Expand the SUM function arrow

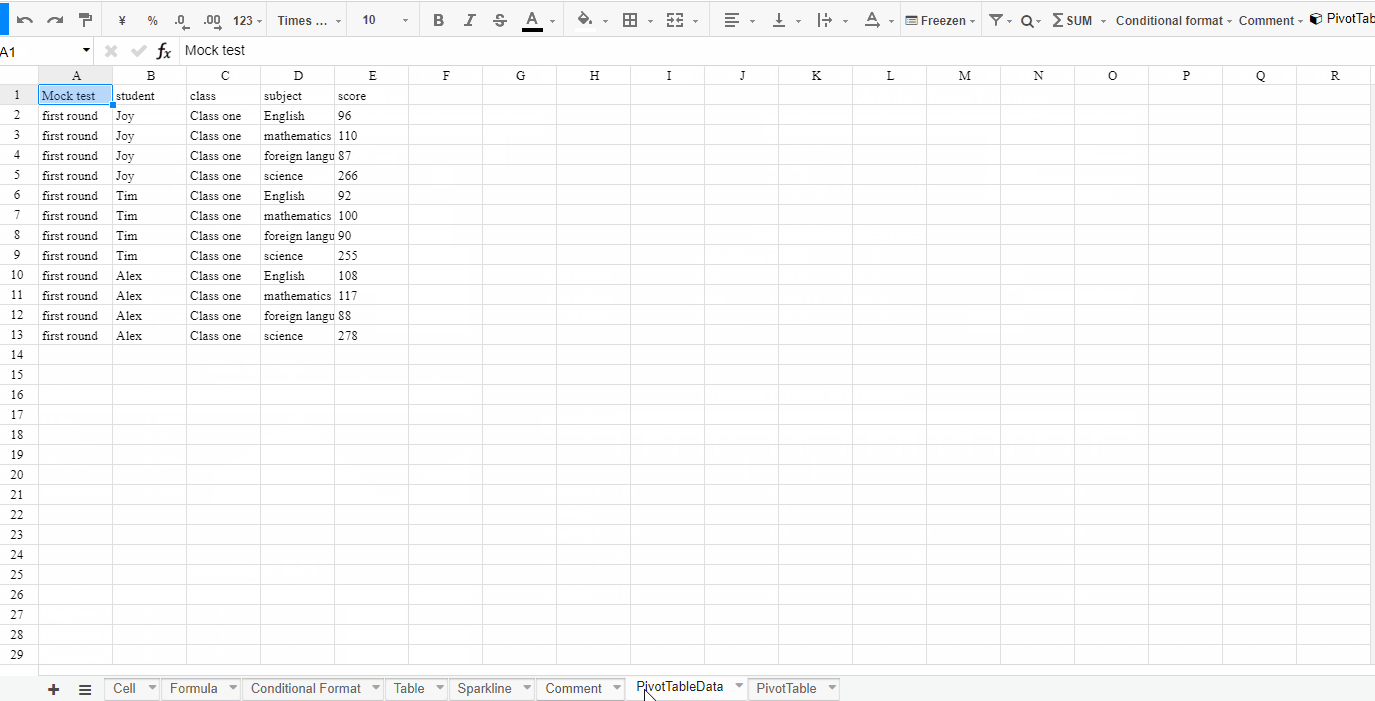(1104, 21)
